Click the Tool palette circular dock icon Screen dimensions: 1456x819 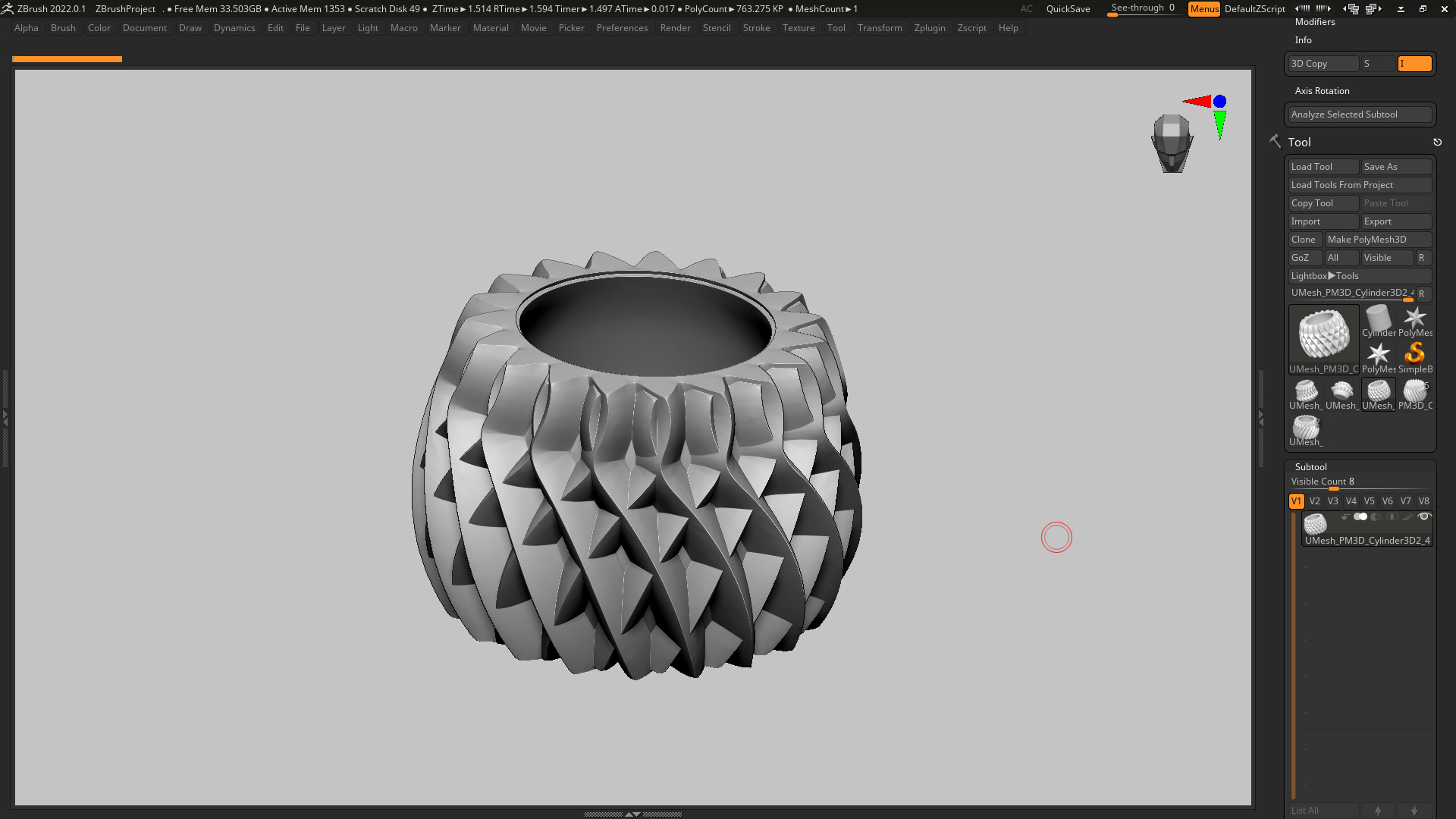(1437, 142)
